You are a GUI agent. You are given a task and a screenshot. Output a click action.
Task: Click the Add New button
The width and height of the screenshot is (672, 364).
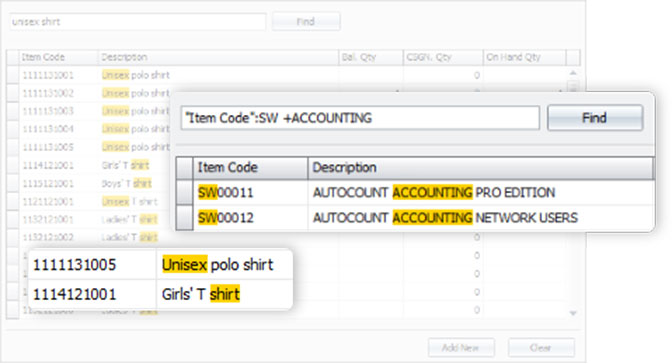click(x=461, y=347)
